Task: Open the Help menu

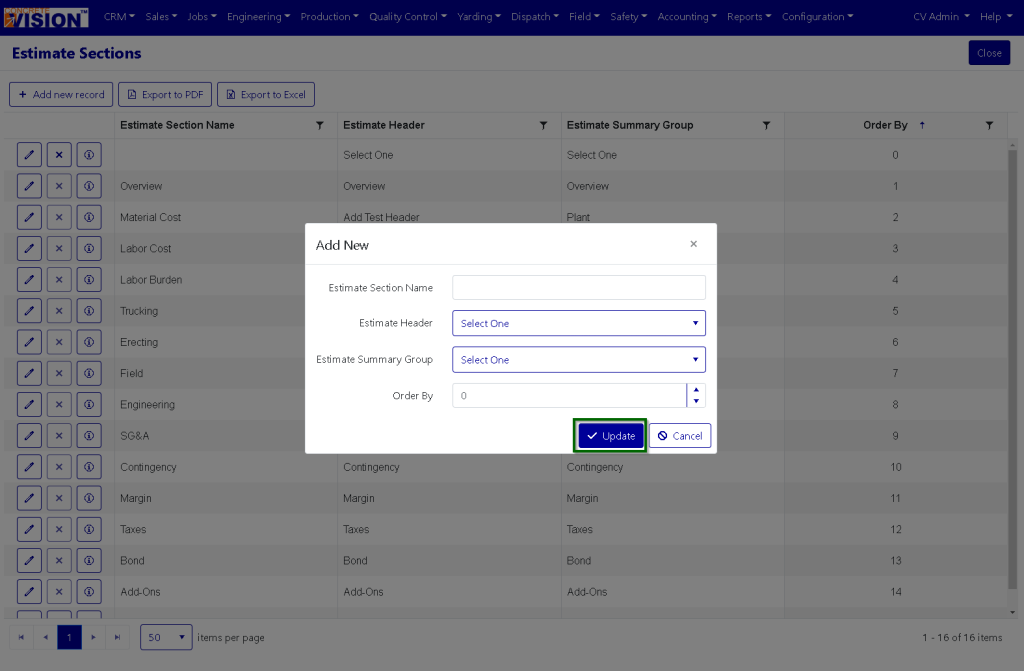Action: click(x=995, y=16)
